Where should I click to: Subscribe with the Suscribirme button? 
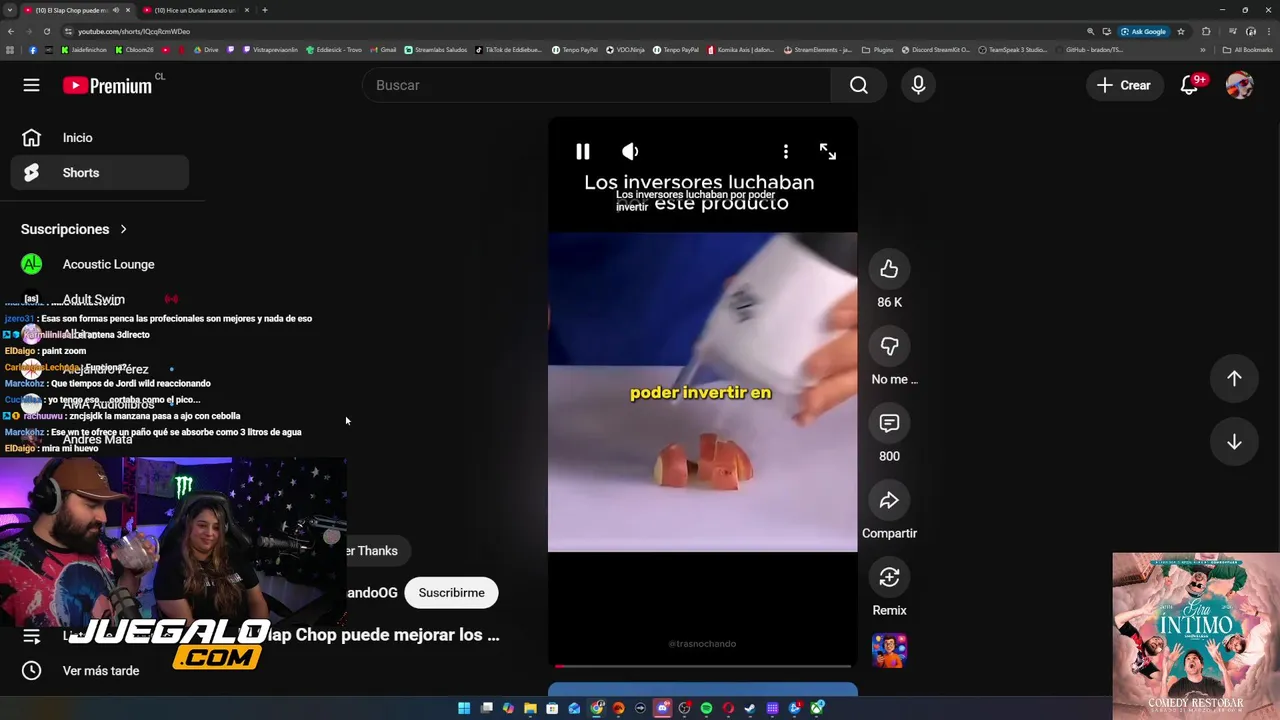[x=451, y=592]
